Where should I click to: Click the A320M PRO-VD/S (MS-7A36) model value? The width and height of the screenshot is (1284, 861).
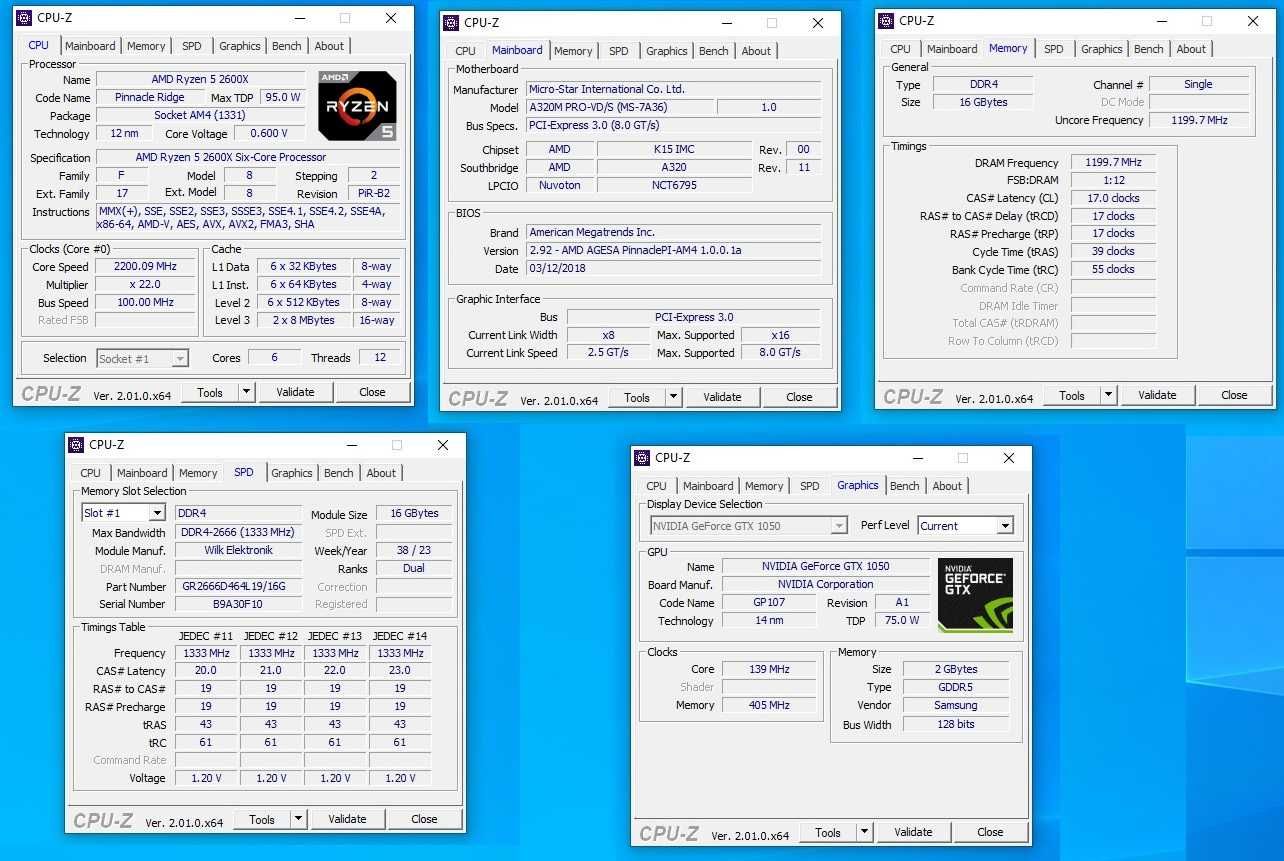tap(619, 107)
